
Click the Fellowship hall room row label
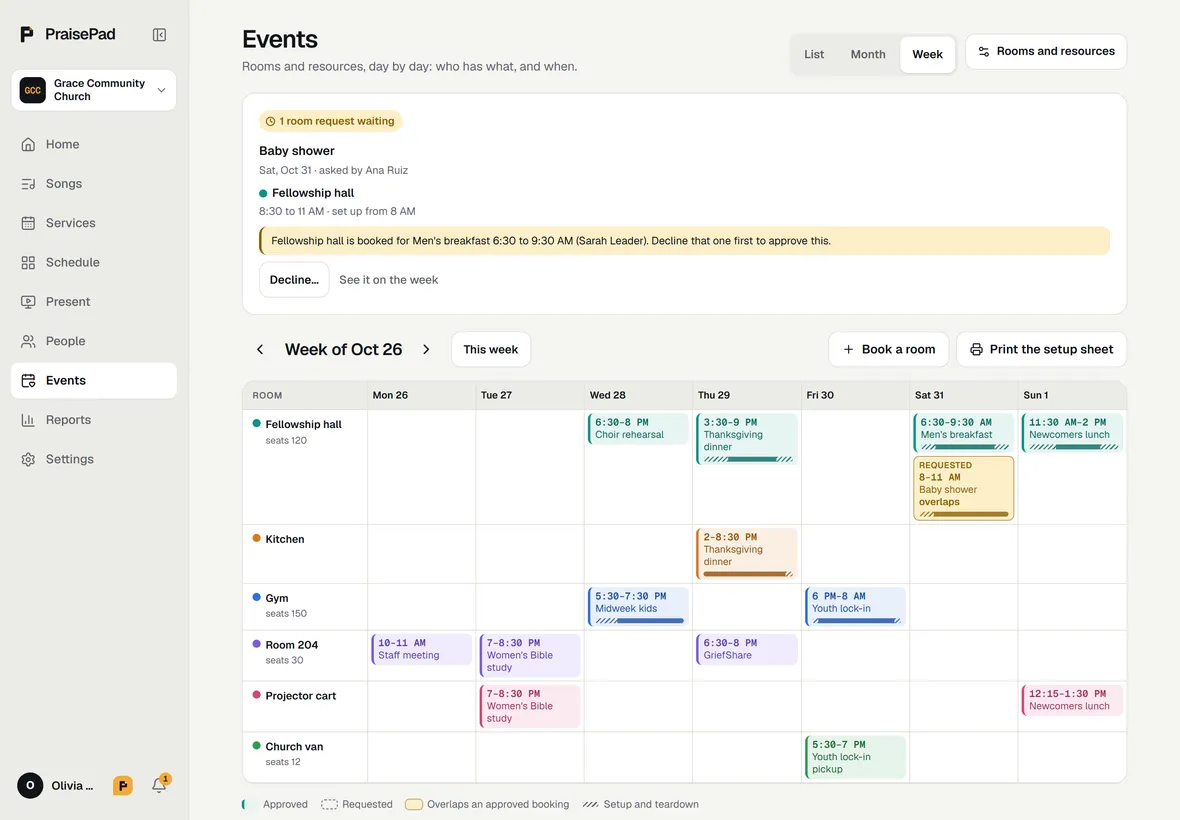coord(303,424)
